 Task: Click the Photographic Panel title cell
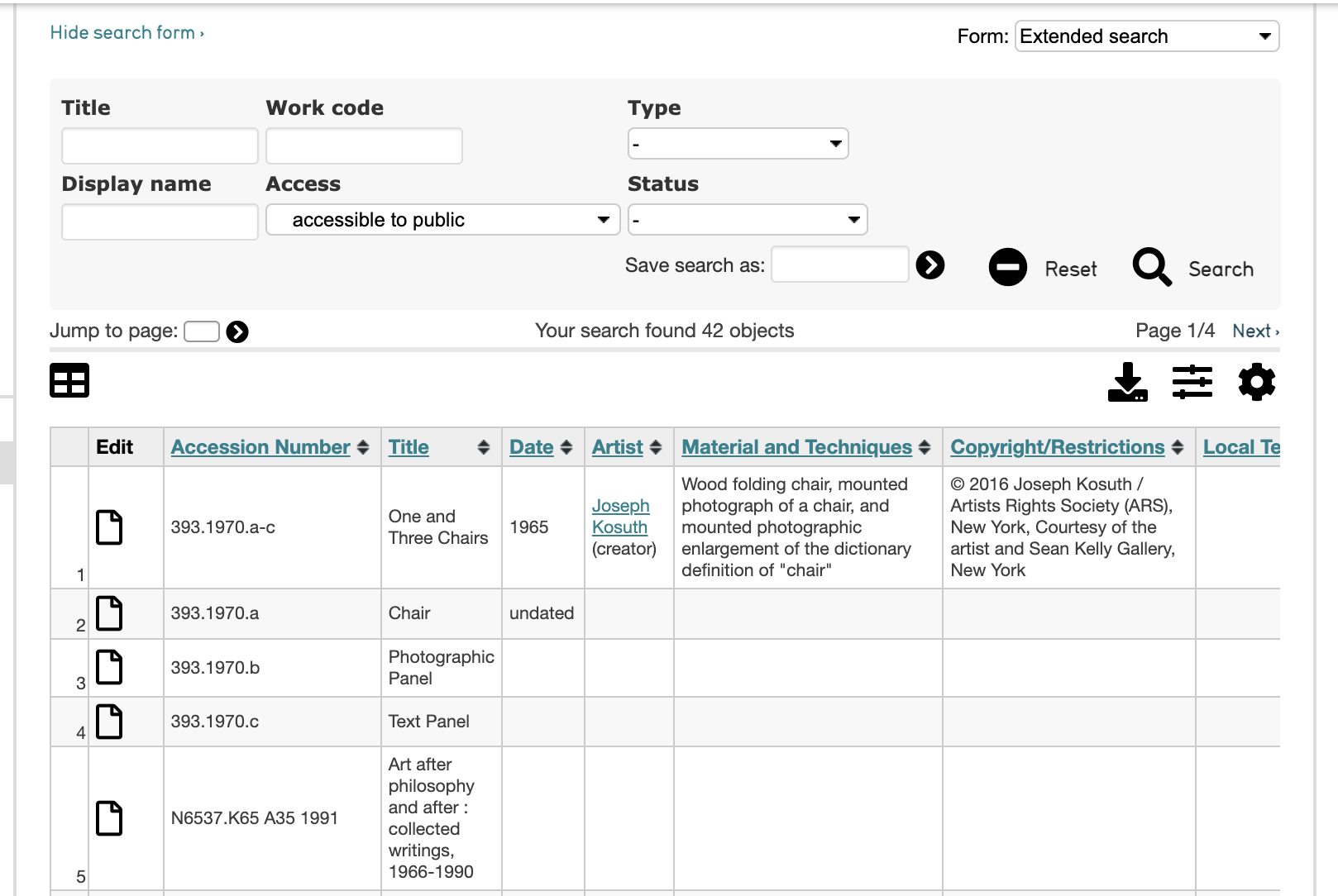[442, 668]
